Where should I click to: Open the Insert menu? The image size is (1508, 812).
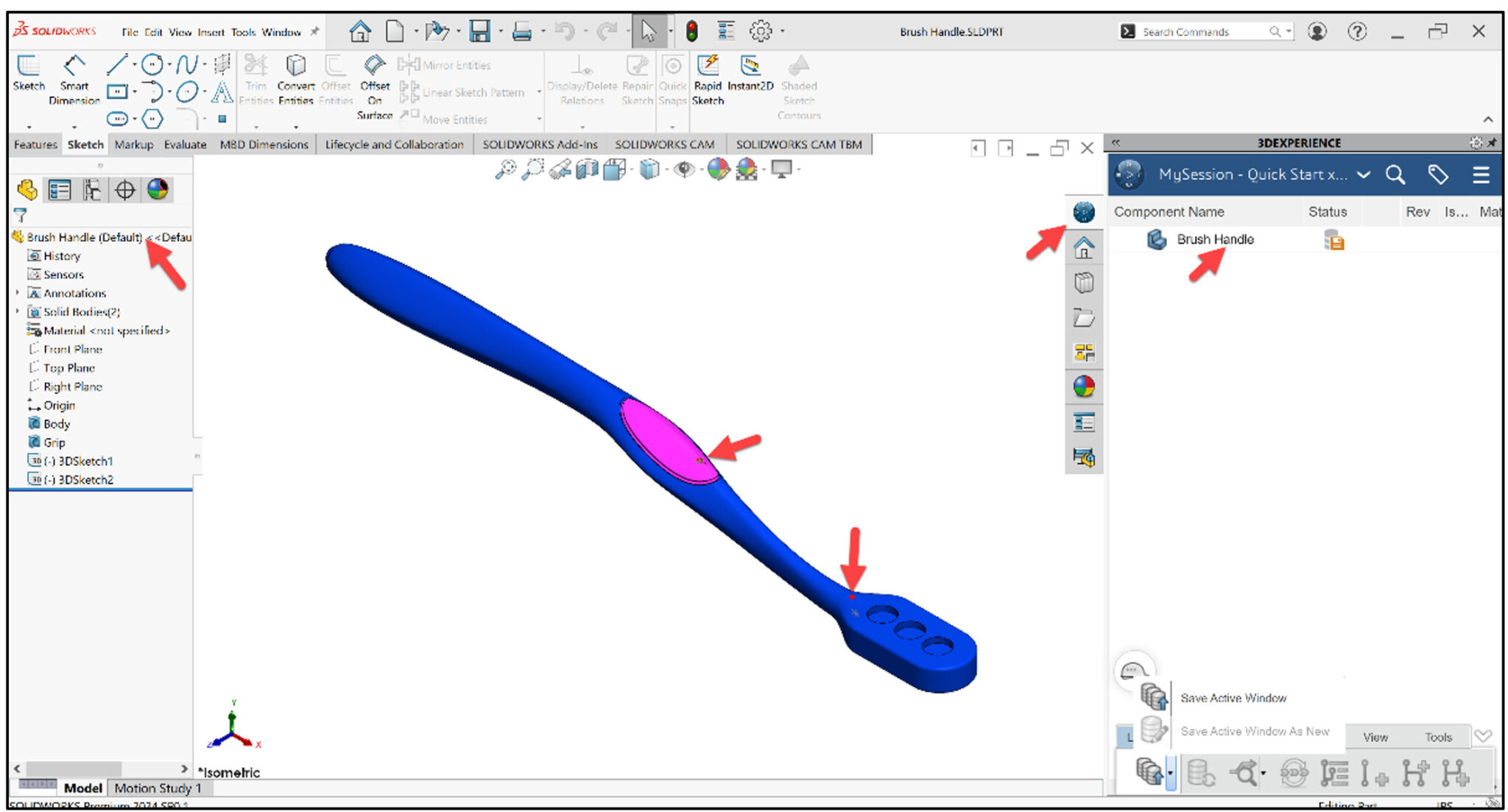tap(211, 32)
